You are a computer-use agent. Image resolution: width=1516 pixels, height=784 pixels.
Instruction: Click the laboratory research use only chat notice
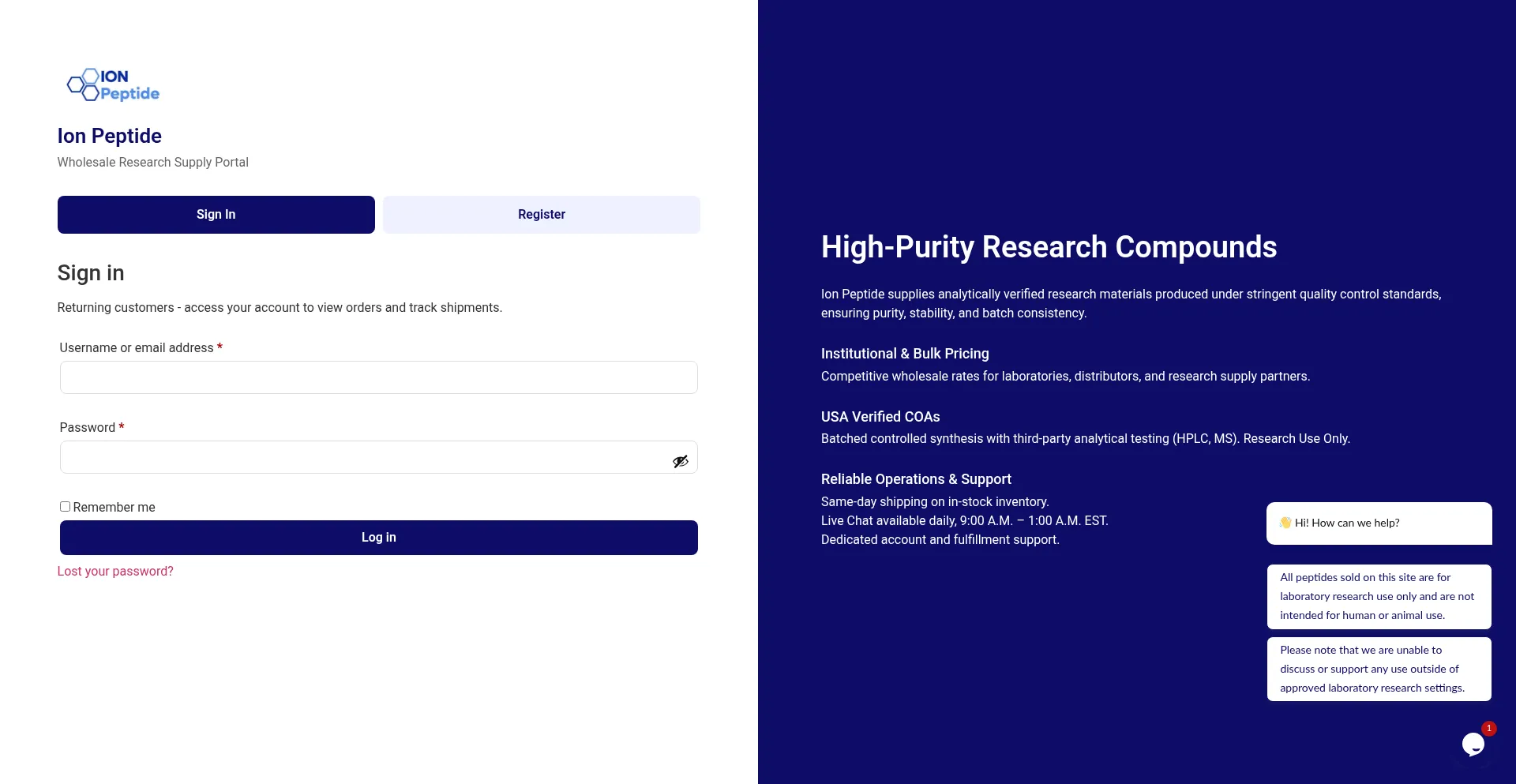click(1379, 597)
